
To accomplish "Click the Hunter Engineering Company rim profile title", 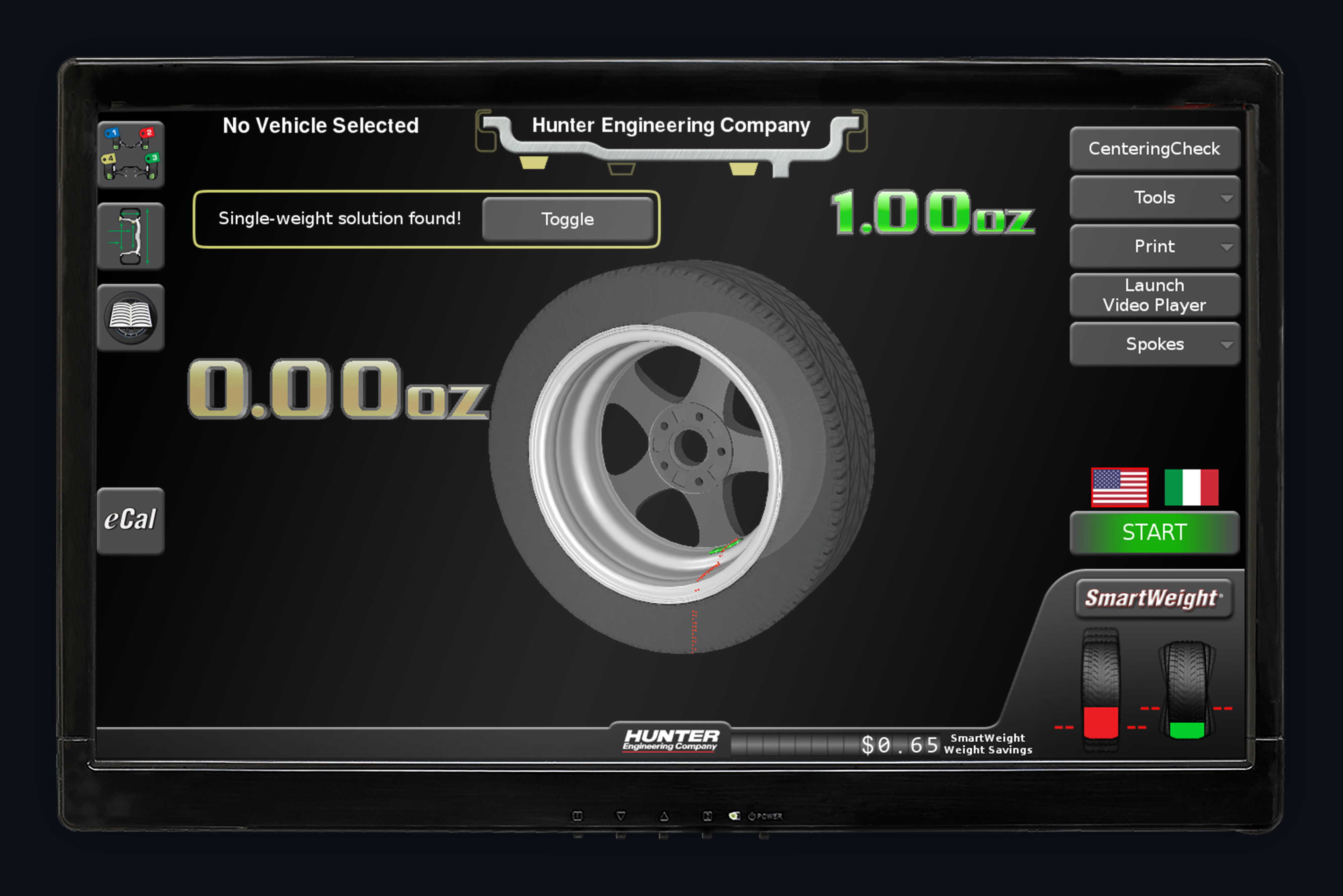I will [x=671, y=125].
